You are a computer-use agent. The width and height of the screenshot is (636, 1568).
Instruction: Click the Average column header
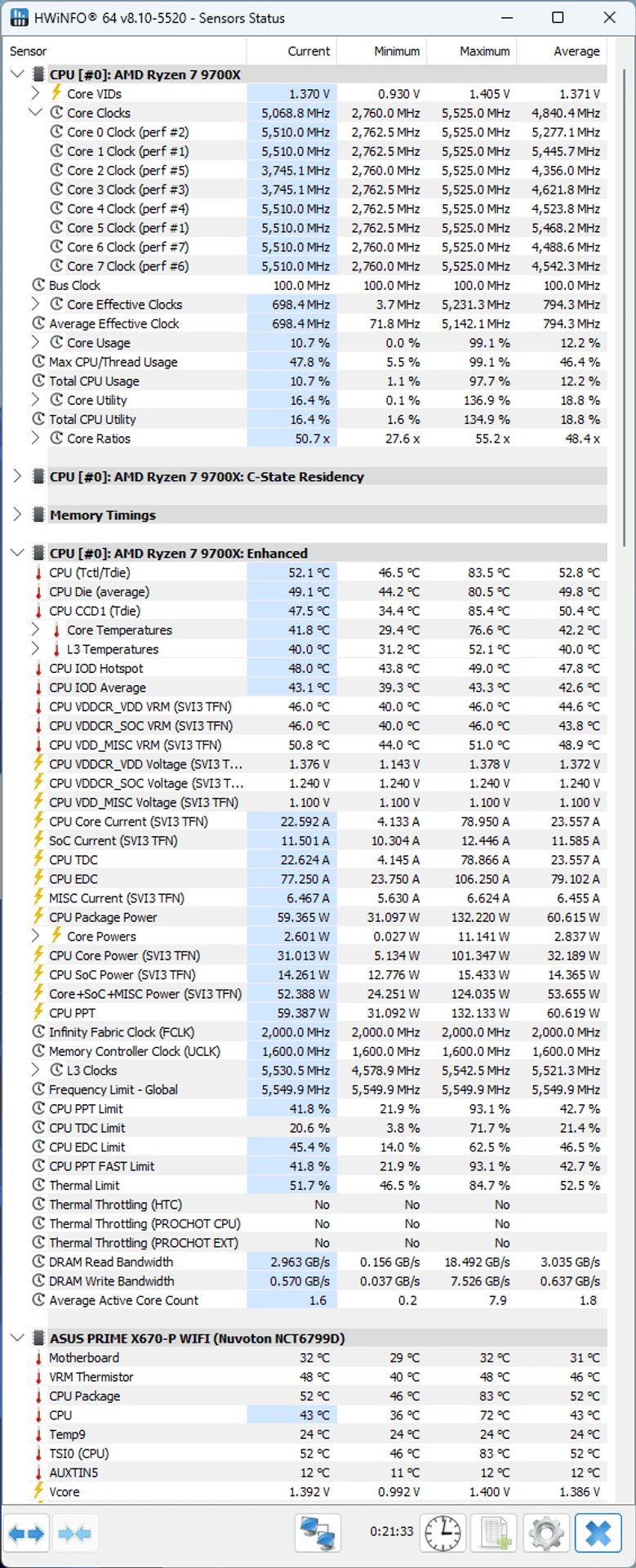pyautogui.click(x=562, y=51)
